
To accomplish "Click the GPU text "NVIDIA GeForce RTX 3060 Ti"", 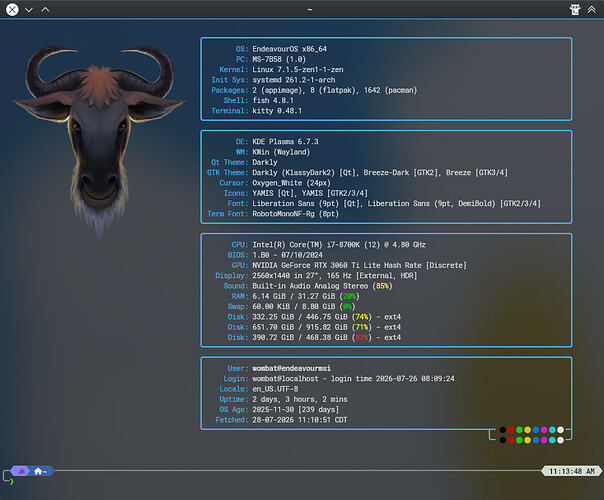I will 308,265.
